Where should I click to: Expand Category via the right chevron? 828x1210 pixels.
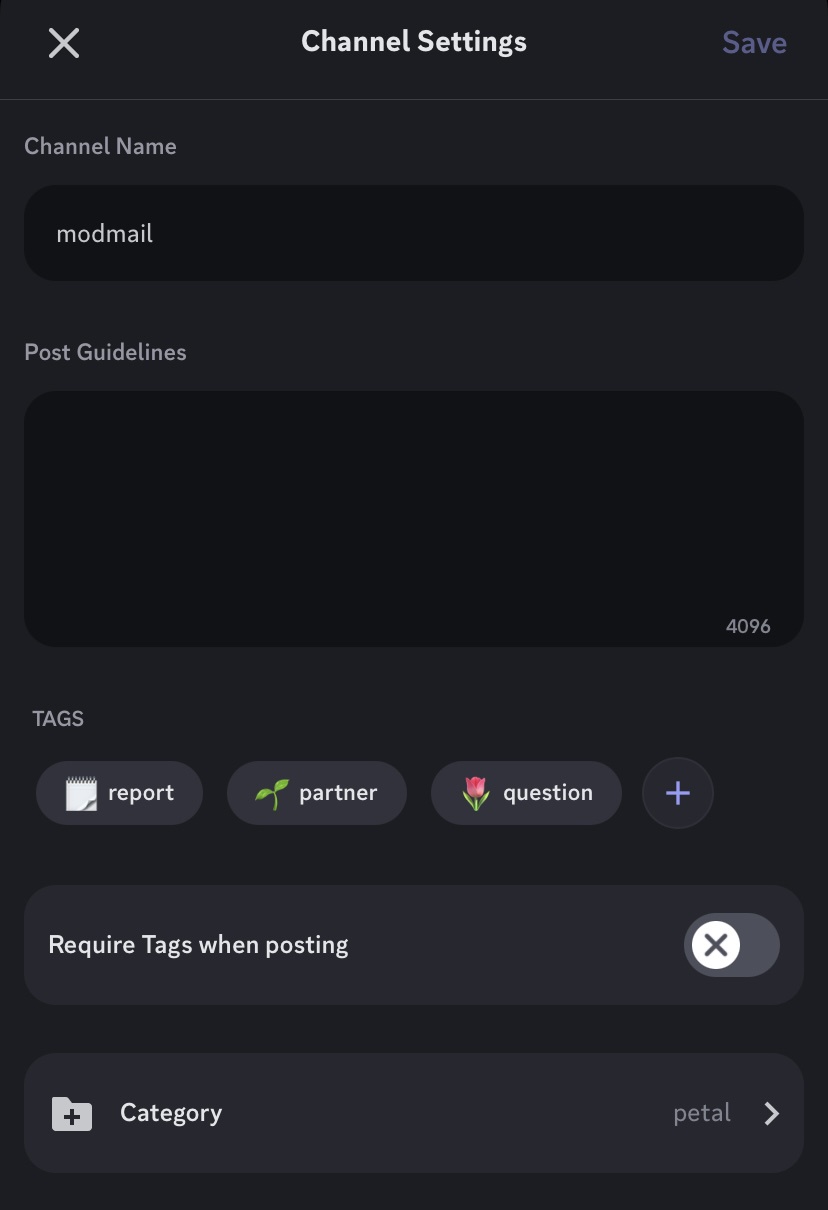[x=771, y=1114]
